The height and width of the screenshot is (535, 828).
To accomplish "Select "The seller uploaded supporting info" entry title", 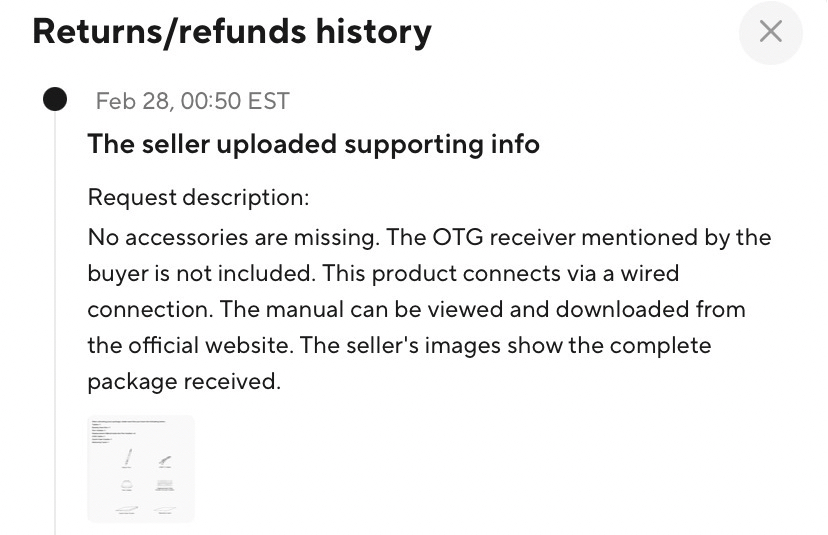I will (313, 144).
